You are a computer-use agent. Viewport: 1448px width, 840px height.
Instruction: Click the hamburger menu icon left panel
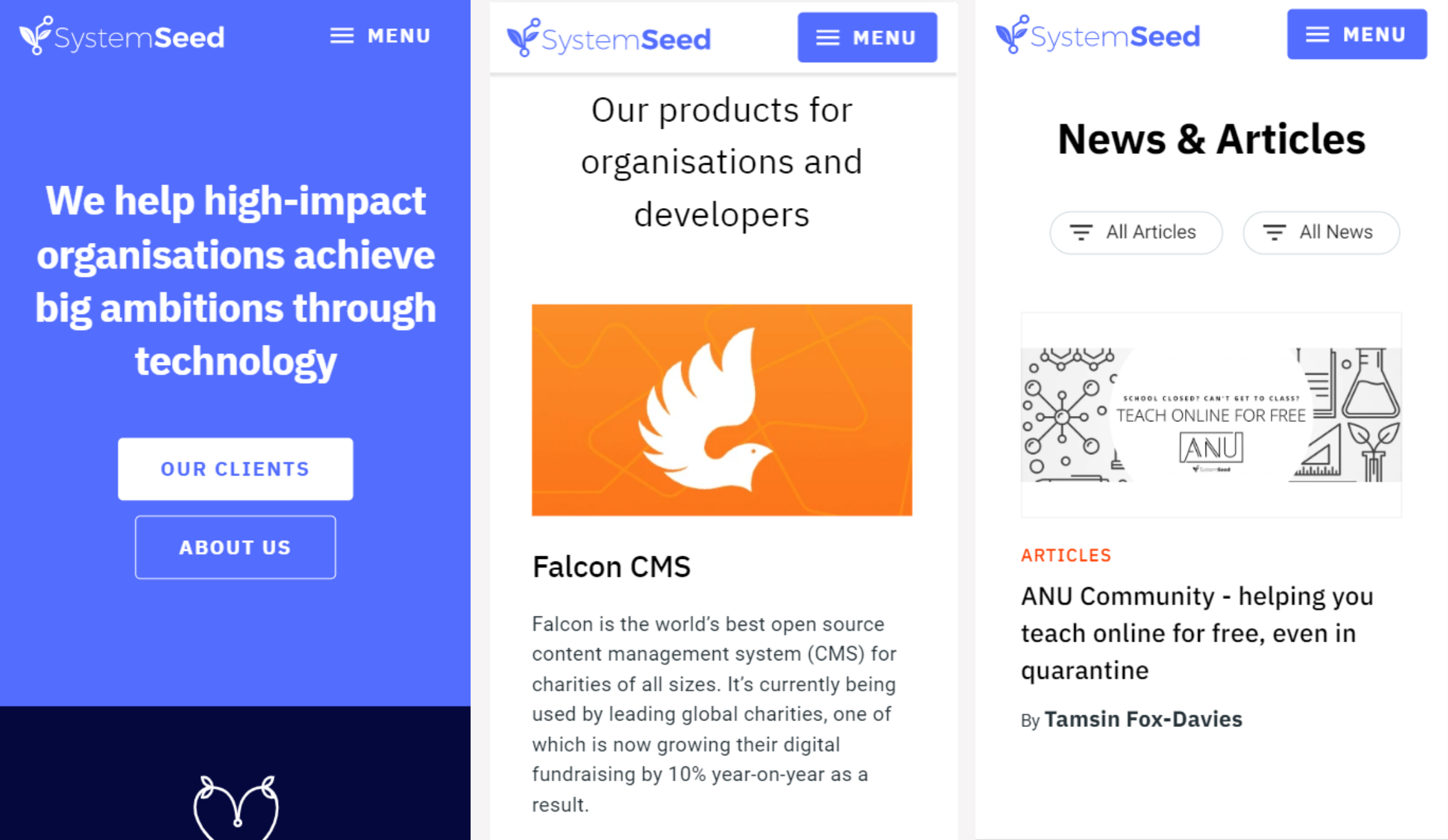(x=345, y=35)
